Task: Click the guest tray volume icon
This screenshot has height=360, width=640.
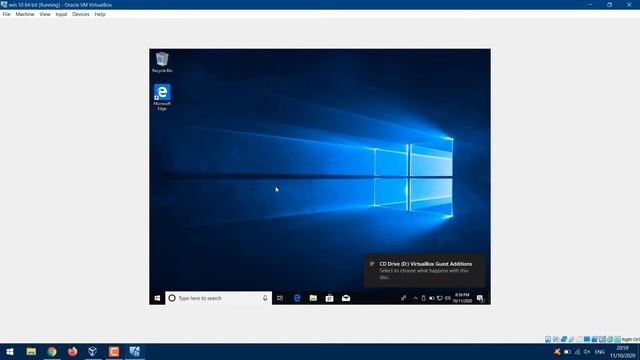Action: click(x=448, y=298)
